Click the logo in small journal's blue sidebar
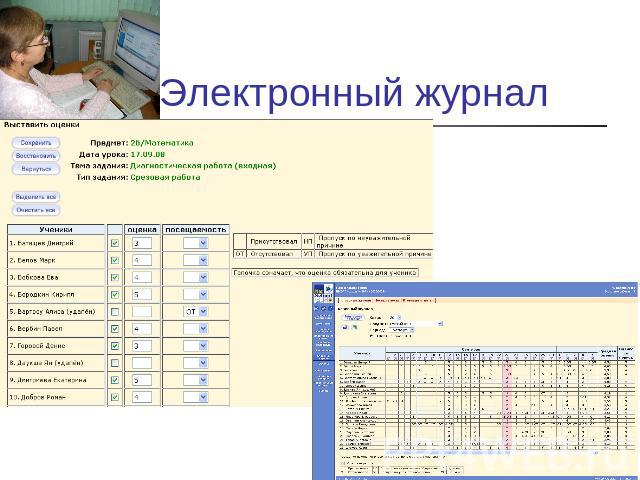Screen dimensions: 640x480 click(323, 291)
